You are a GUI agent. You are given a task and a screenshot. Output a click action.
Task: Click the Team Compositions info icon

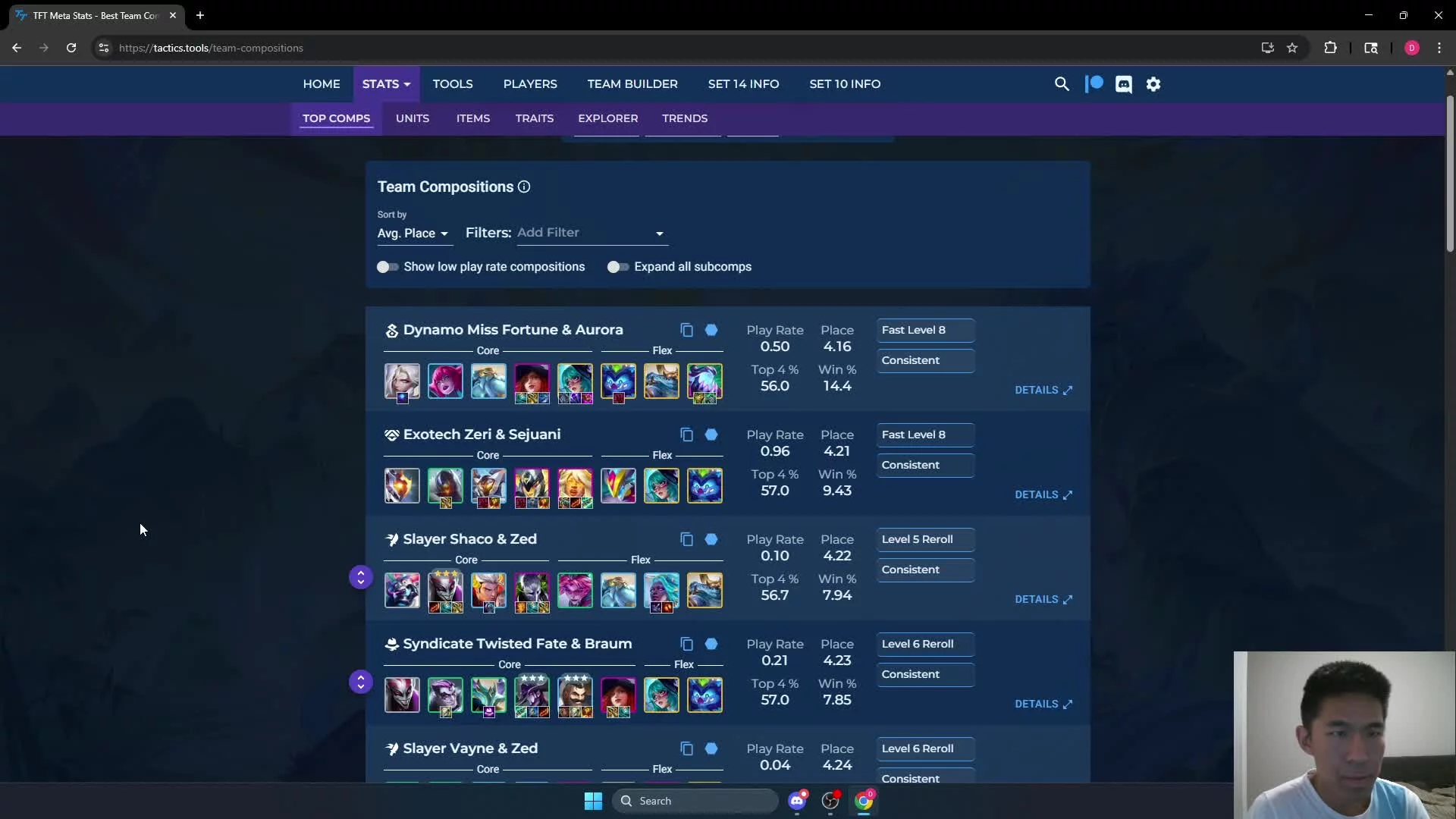pyautogui.click(x=524, y=187)
